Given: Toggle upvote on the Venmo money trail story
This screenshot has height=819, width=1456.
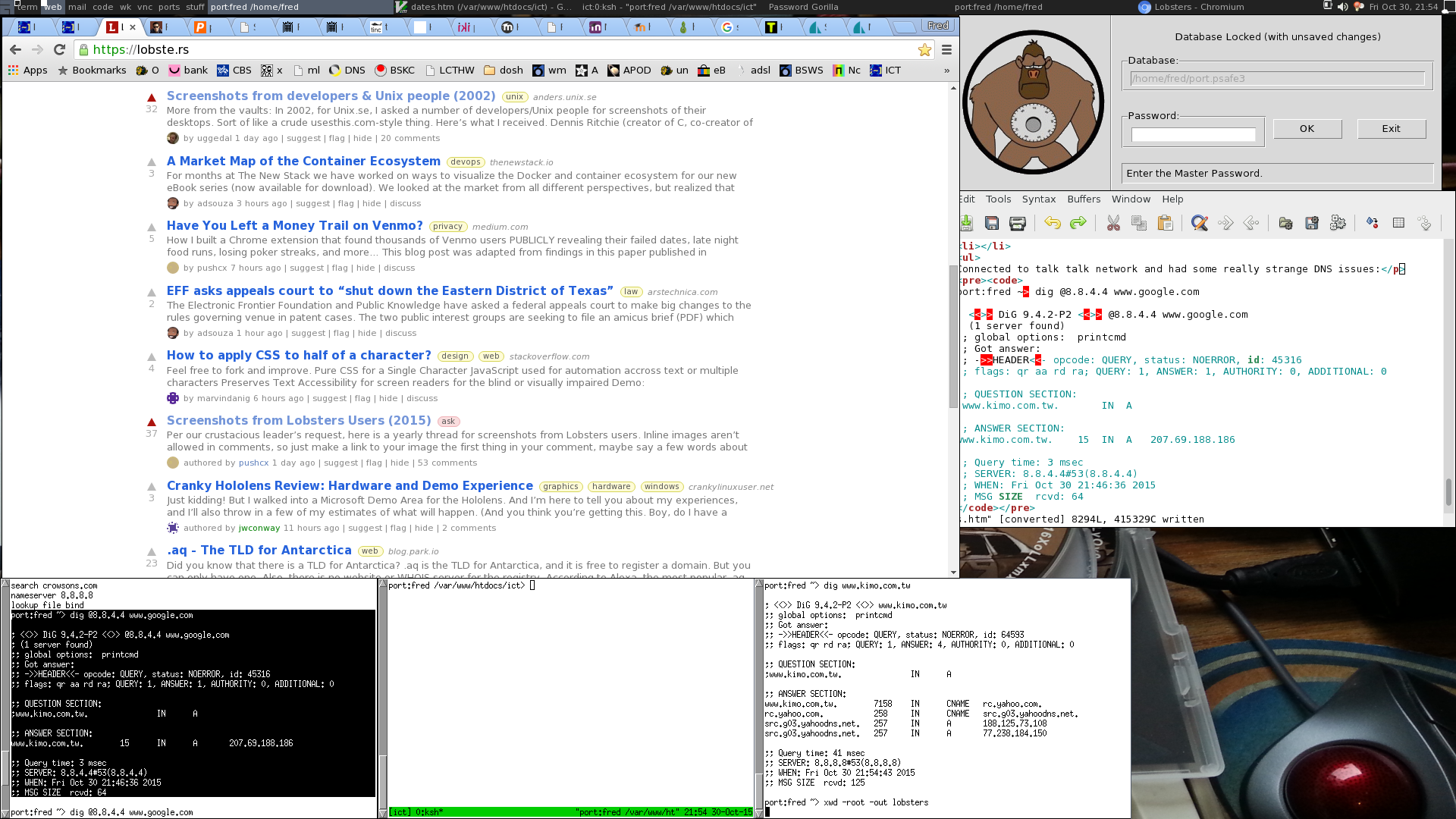Looking at the screenshot, I should pos(152,227).
